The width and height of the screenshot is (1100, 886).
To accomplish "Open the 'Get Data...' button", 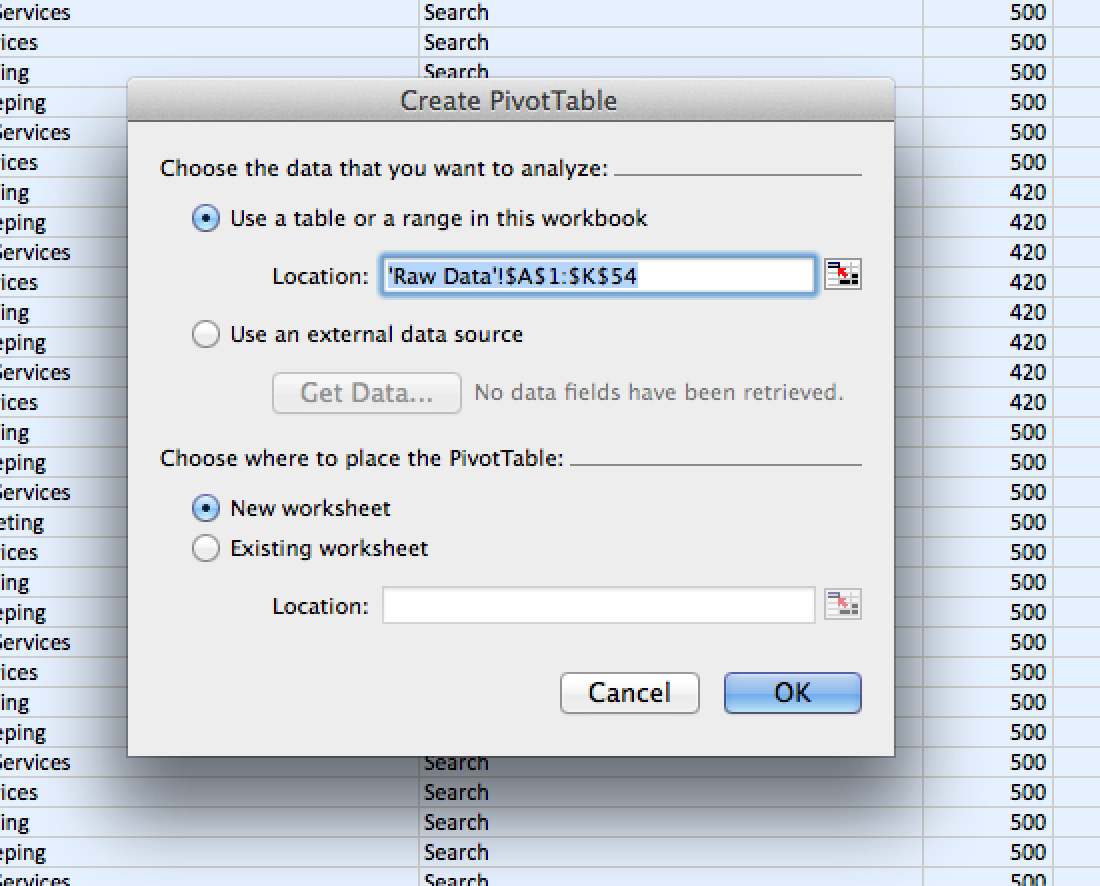I will point(366,393).
